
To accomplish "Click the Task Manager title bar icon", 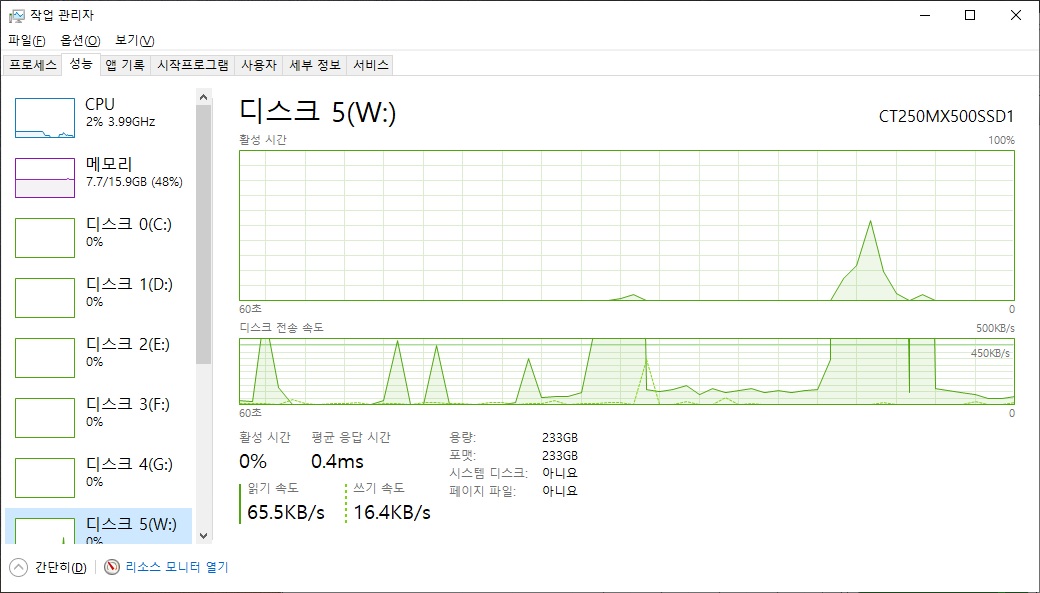I will 17,15.
